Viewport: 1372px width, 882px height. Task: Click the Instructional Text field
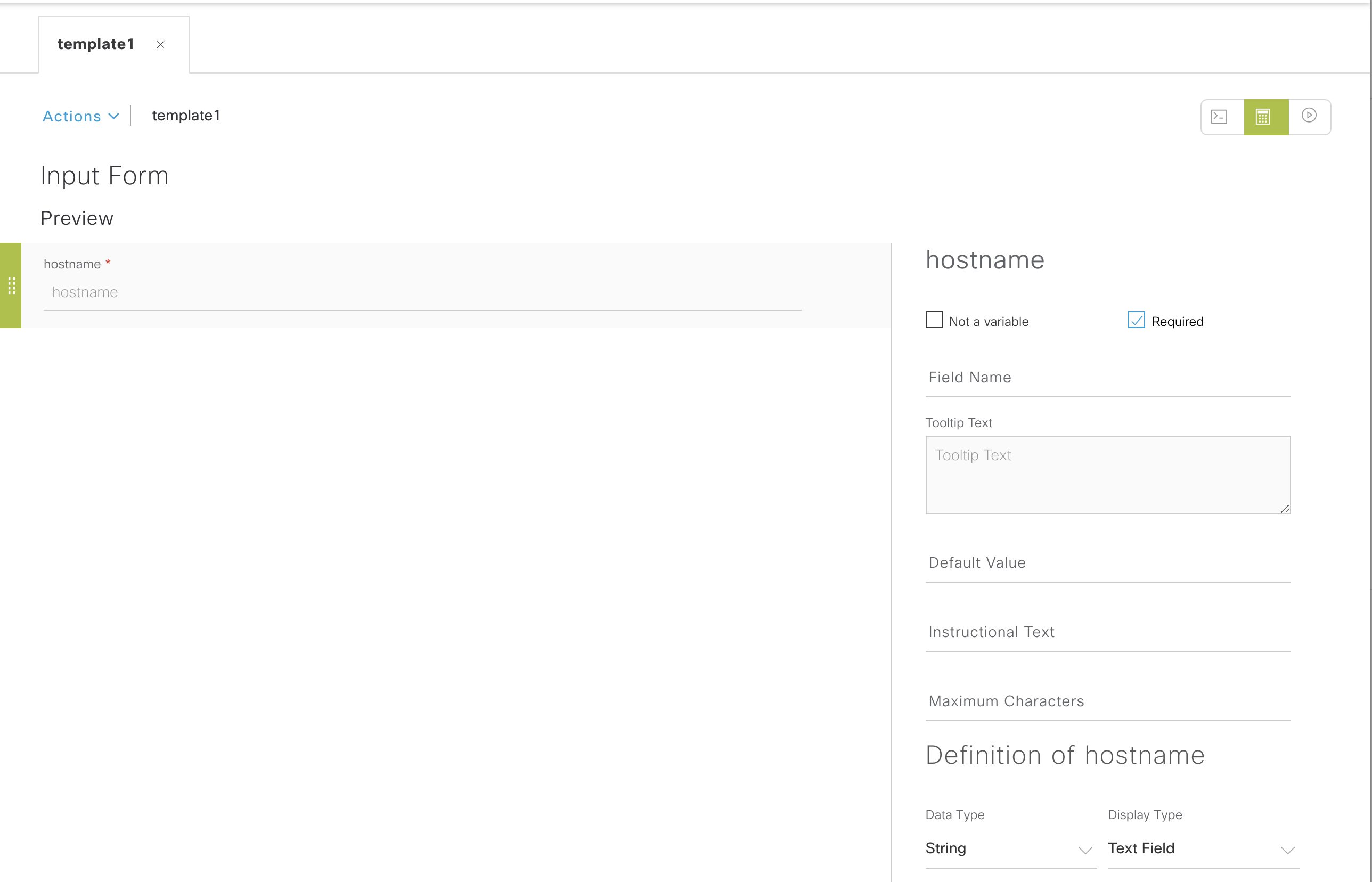tap(1107, 632)
